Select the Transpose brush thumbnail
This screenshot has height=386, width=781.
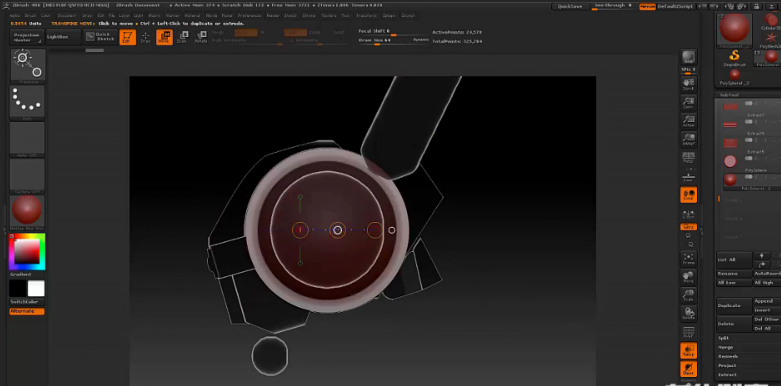pos(27,65)
